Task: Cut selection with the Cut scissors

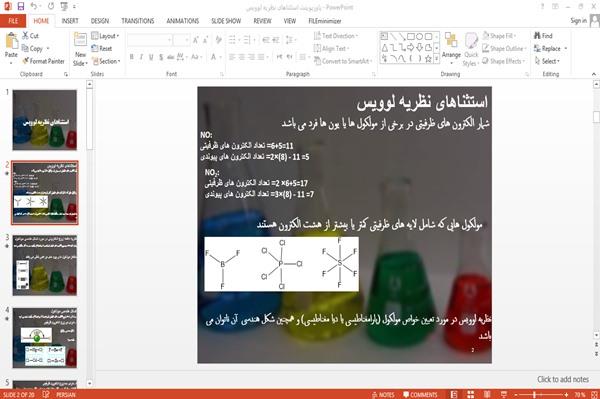Action: point(31,36)
